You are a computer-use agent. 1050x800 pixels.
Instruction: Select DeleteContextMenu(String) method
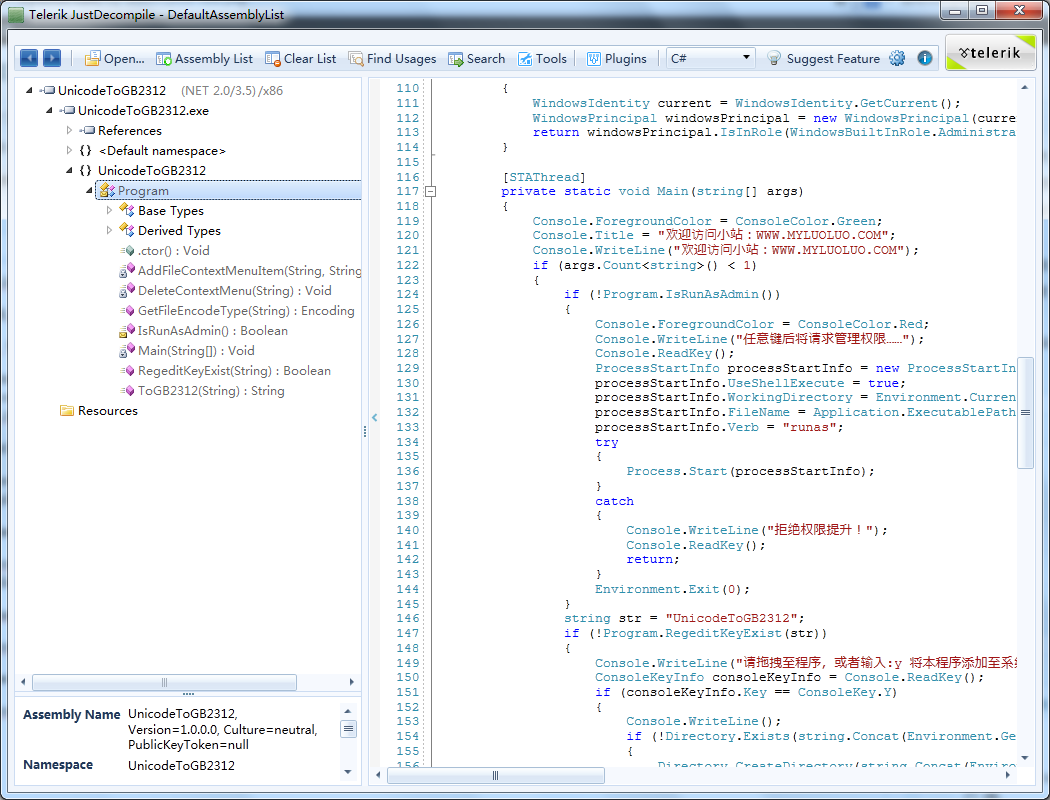tap(226, 291)
